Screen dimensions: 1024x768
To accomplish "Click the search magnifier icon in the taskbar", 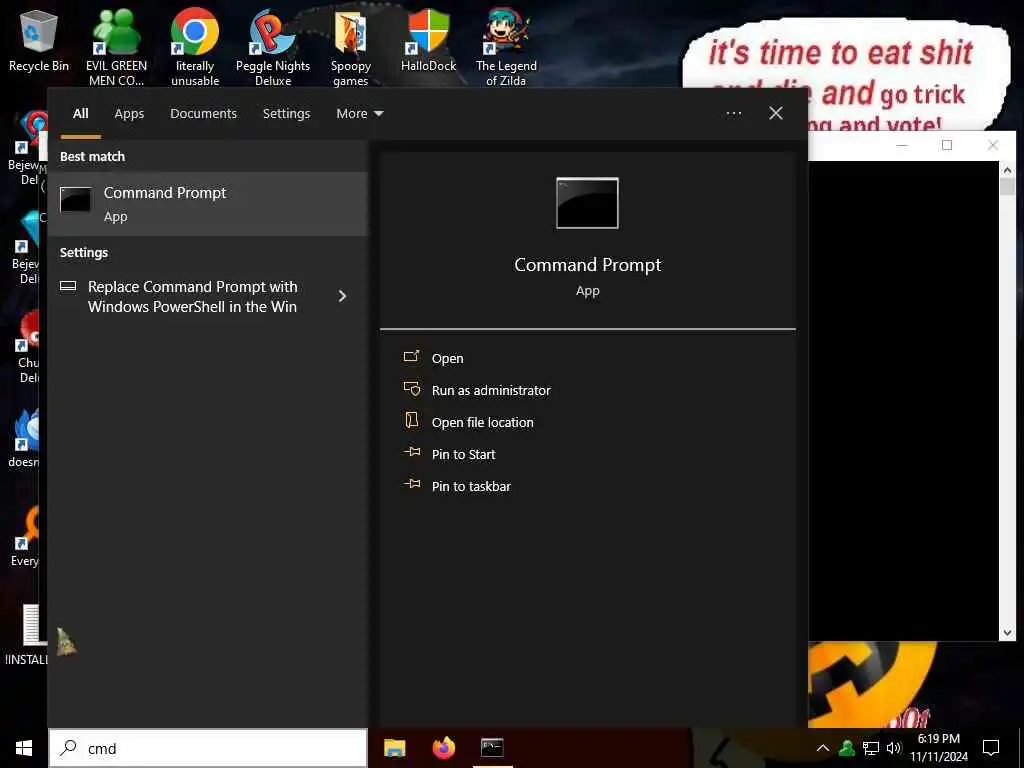I will coord(68,748).
